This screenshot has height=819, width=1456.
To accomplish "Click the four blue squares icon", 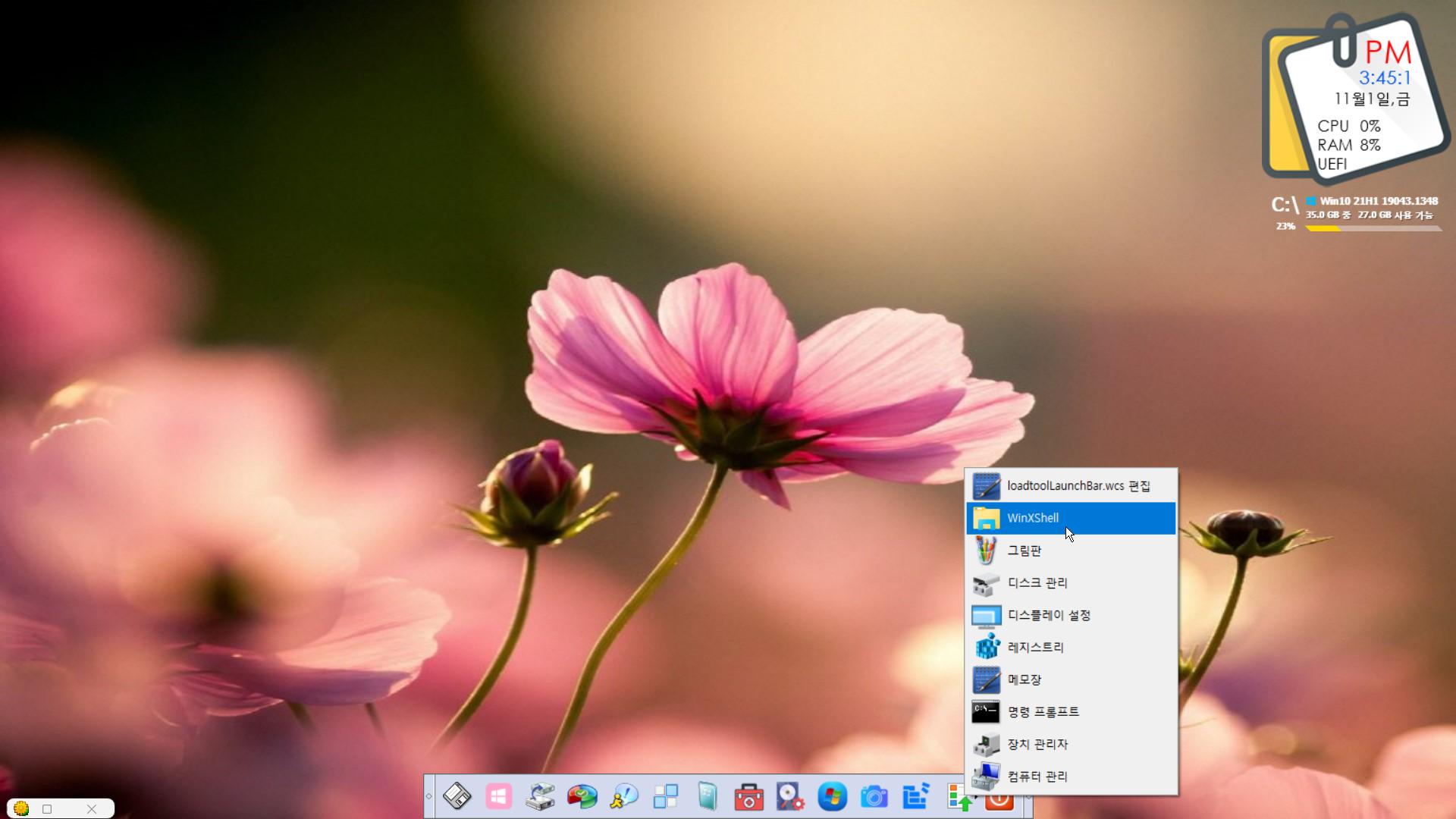I will [x=666, y=796].
